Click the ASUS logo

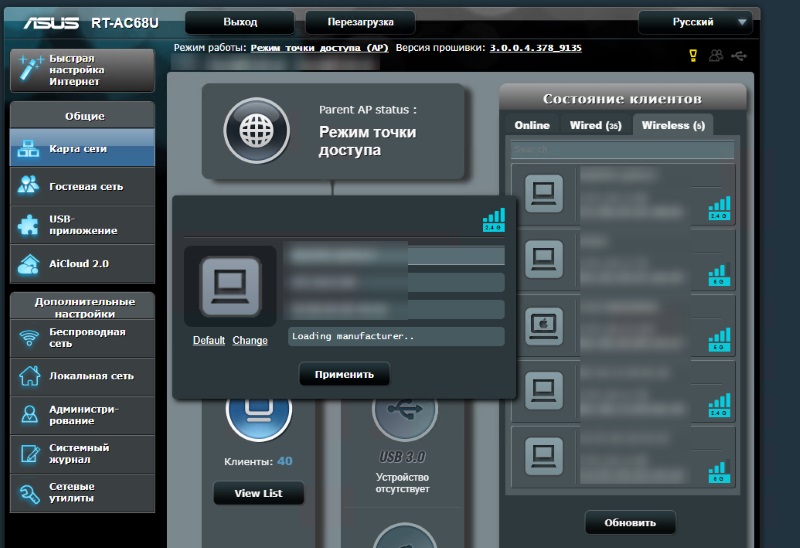click(x=51, y=23)
